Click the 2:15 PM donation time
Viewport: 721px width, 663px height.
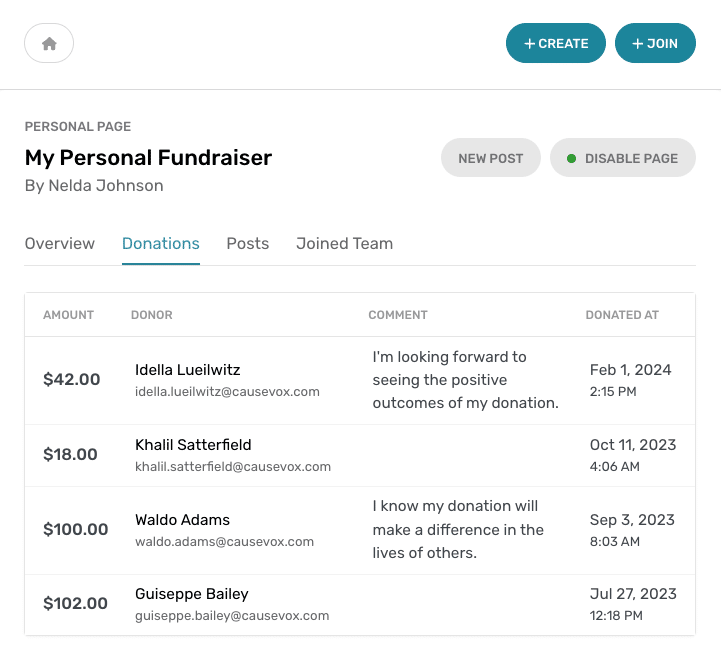click(613, 392)
